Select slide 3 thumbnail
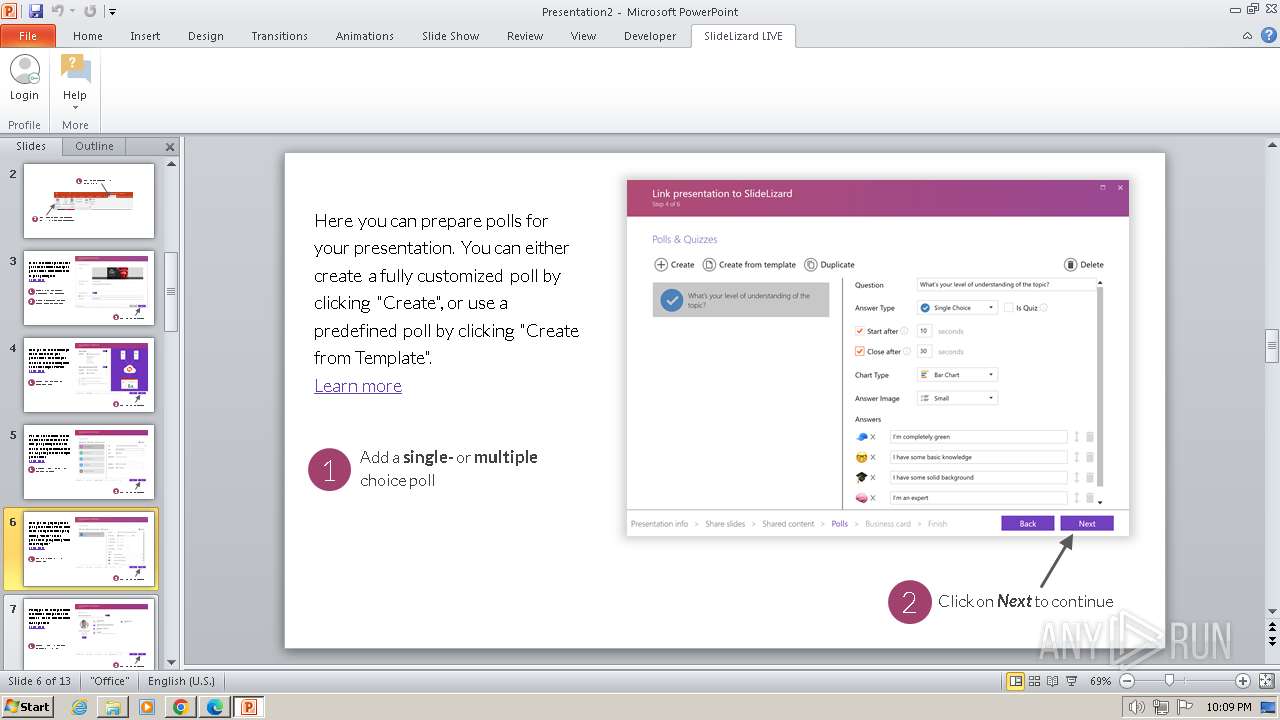The image size is (1280, 720). click(89, 288)
